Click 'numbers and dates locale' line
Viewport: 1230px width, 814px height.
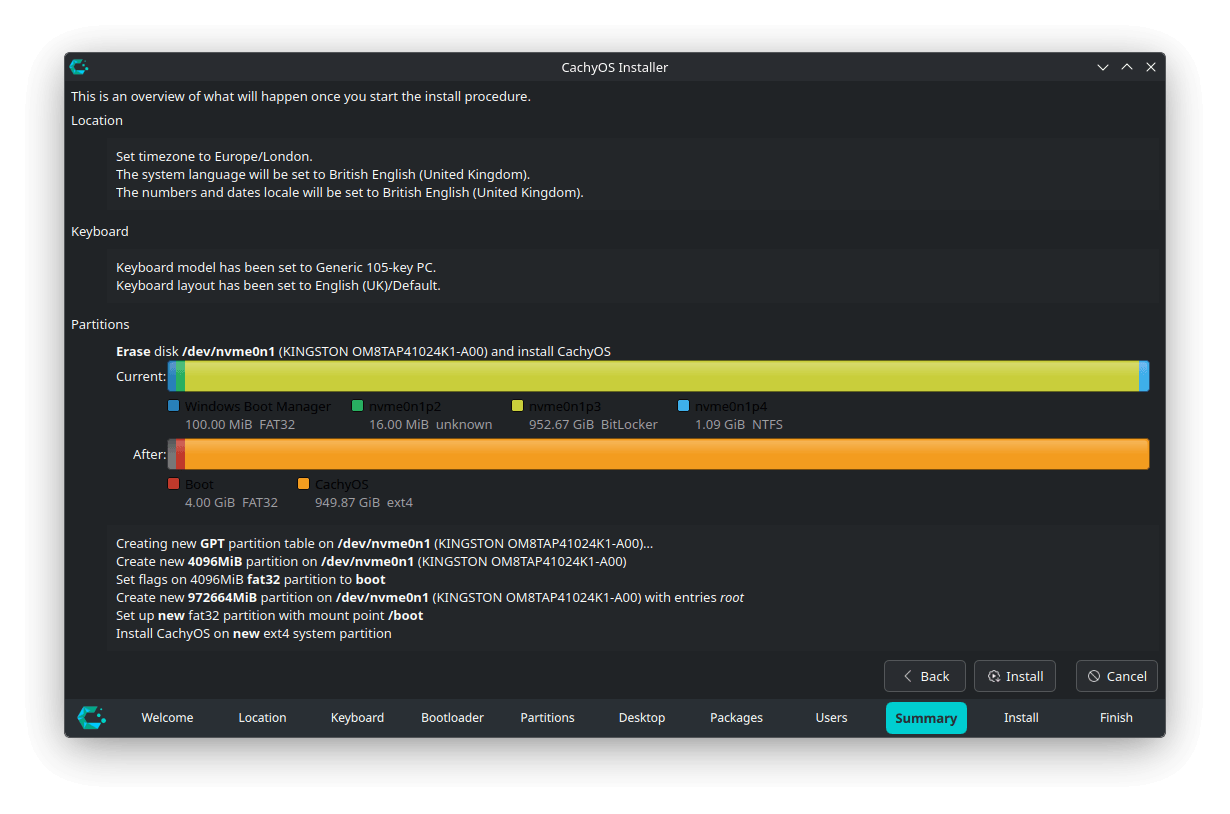coord(350,192)
